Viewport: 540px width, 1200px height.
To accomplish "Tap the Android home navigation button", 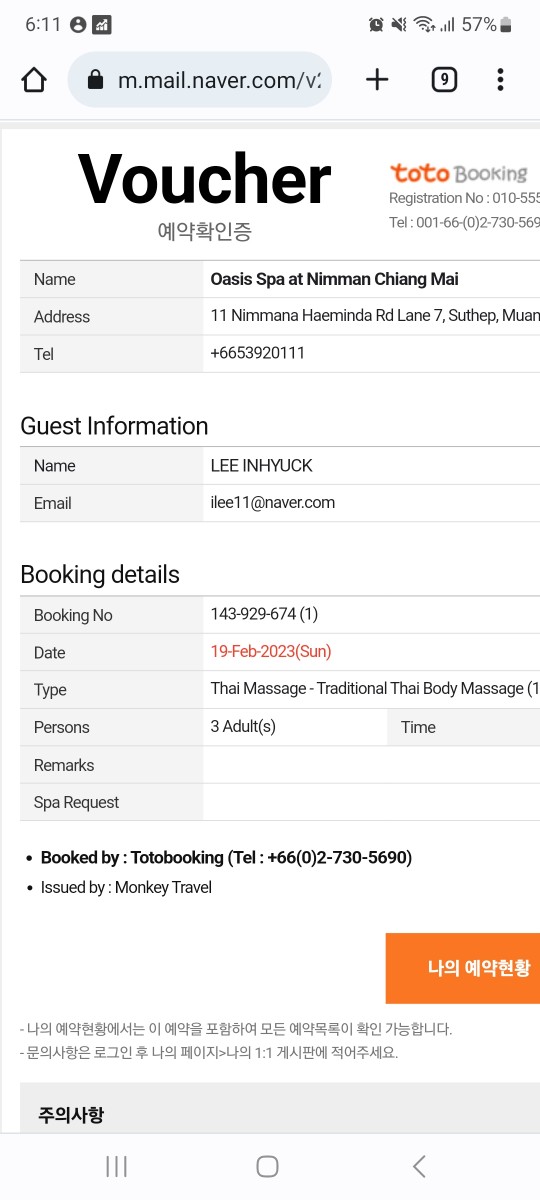I will 267,1166.
